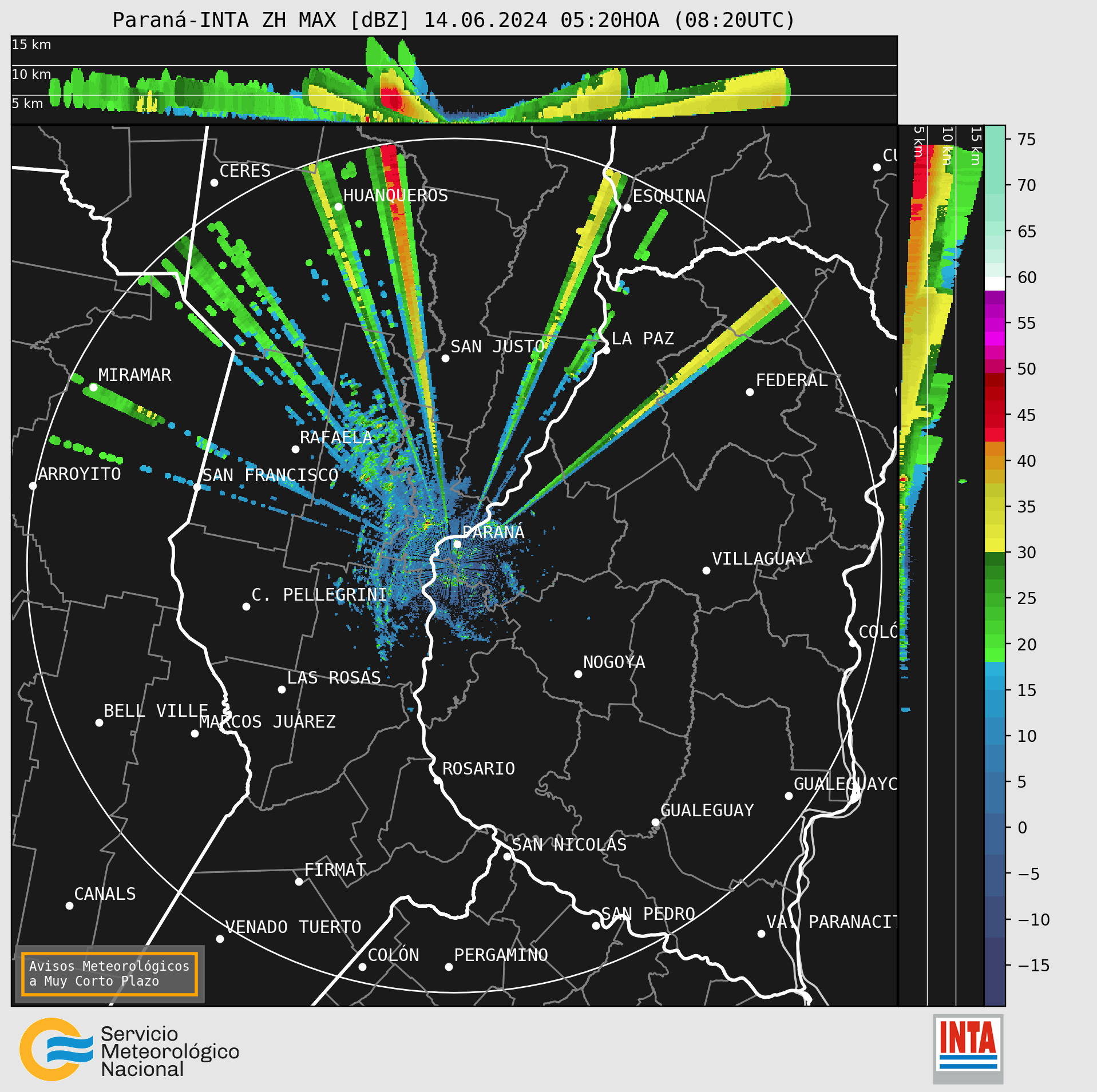Select the ROSARIO city marker dot
Image resolution: width=1097 pixels, height=1092 pixels.
pos(437,780)
